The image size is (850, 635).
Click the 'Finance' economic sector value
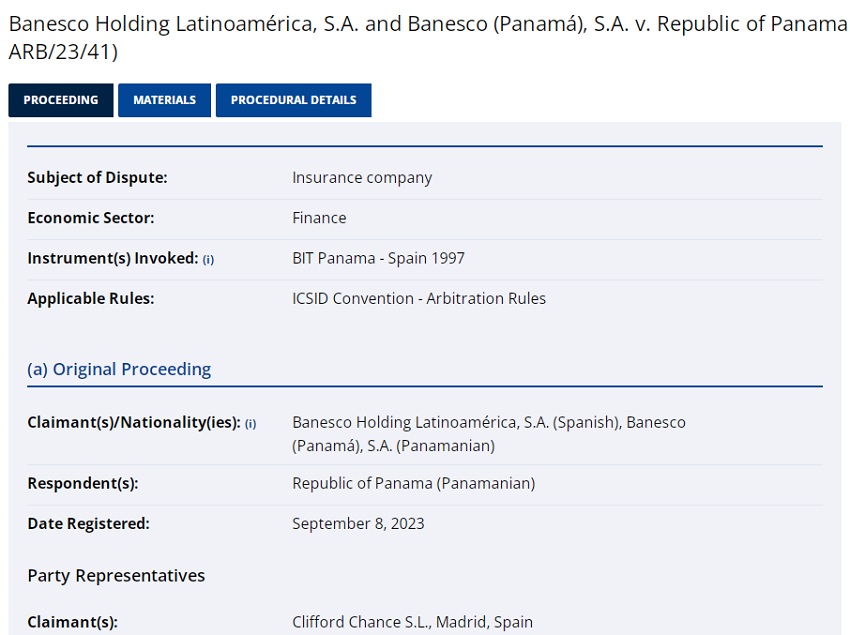(x=319, y=218)
